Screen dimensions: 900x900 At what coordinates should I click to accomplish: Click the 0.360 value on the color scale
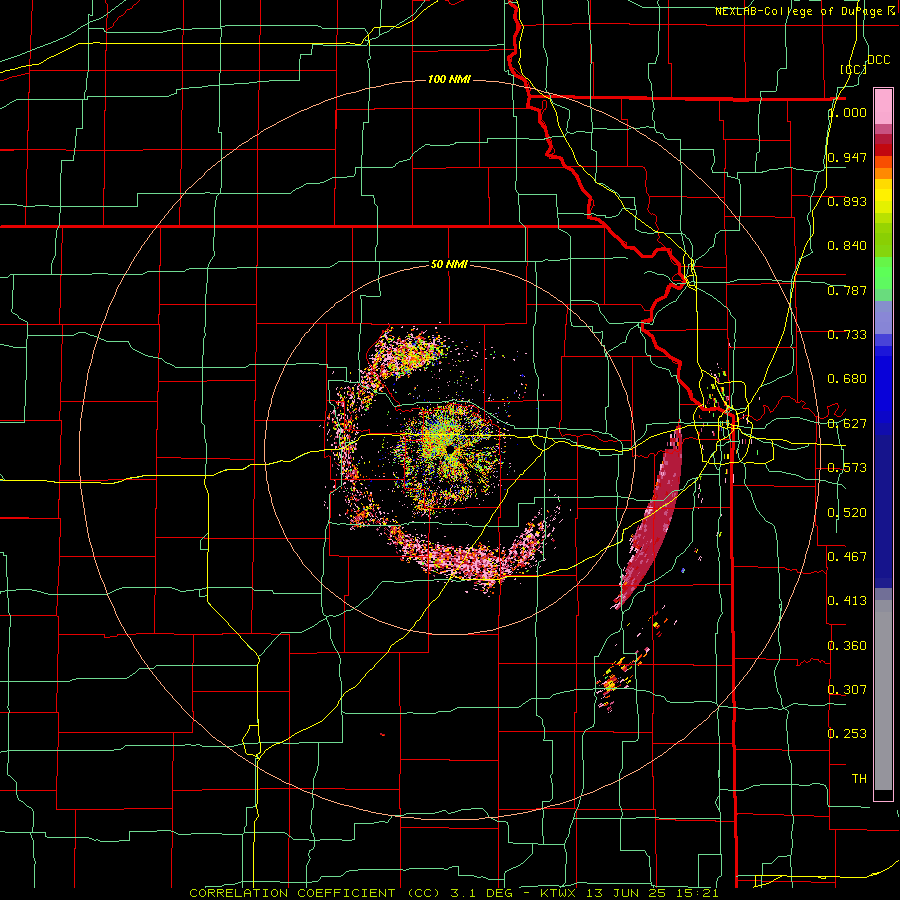coord(847,645)
